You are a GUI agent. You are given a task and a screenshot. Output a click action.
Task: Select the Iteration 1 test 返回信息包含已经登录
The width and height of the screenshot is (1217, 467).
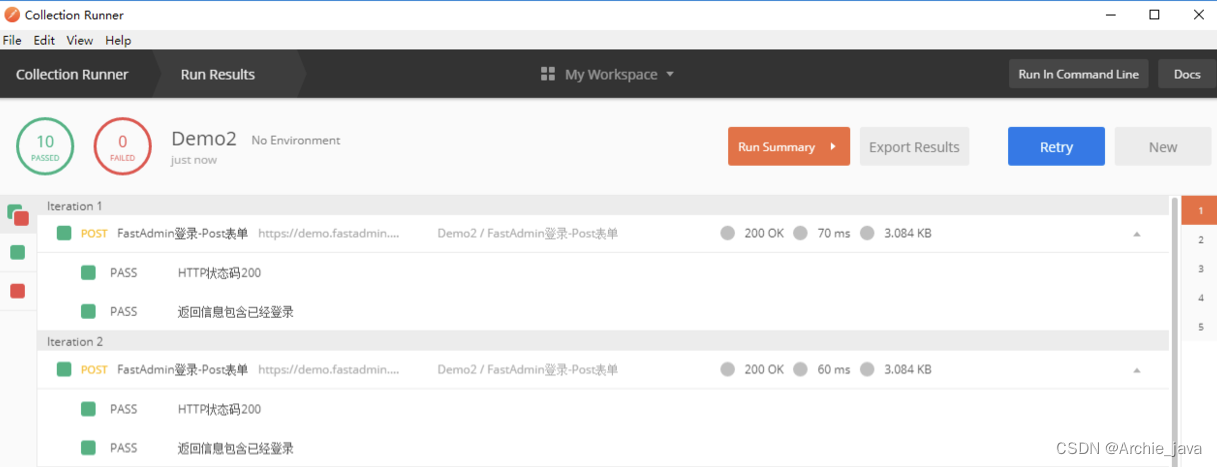[236, 312]
